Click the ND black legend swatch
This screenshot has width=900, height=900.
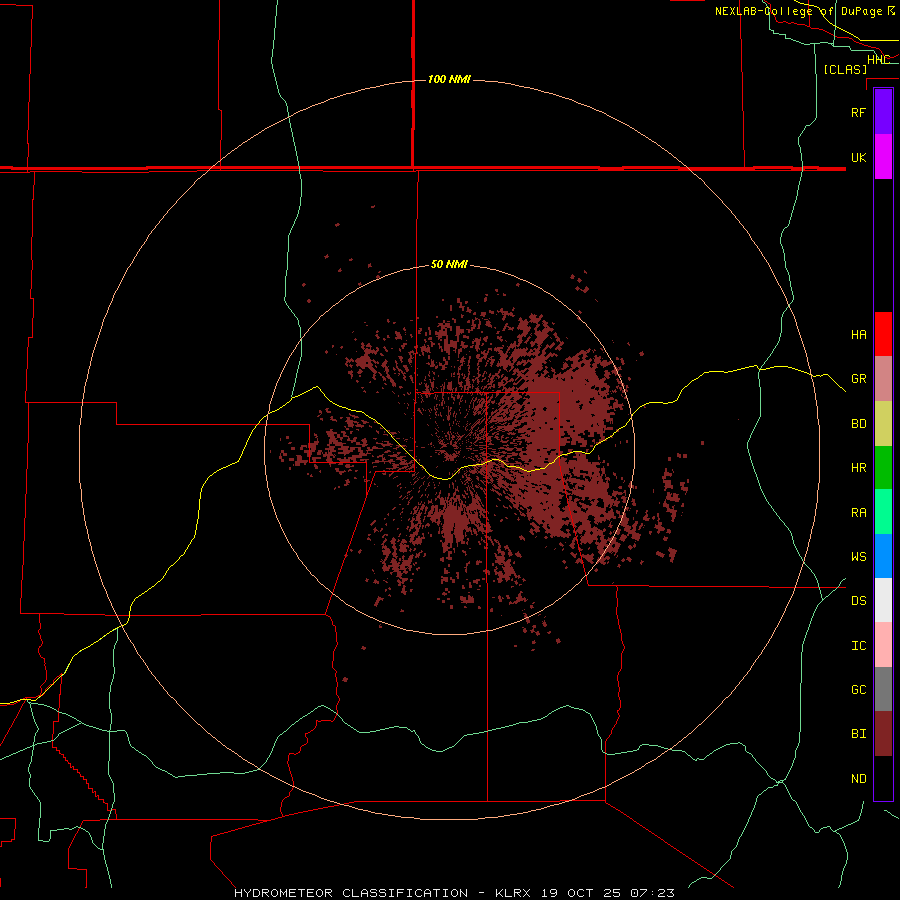click(883, 778)
